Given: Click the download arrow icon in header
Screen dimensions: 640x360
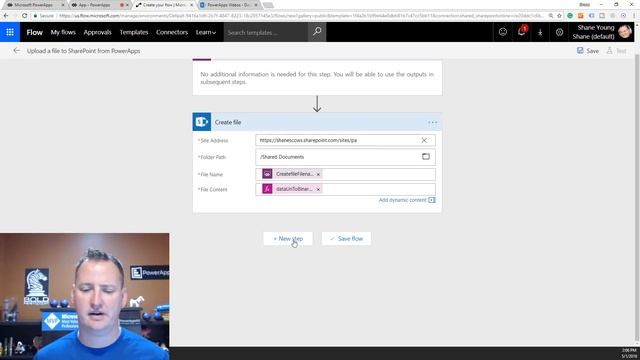Looking at the screenshot, I should point(540,32).
